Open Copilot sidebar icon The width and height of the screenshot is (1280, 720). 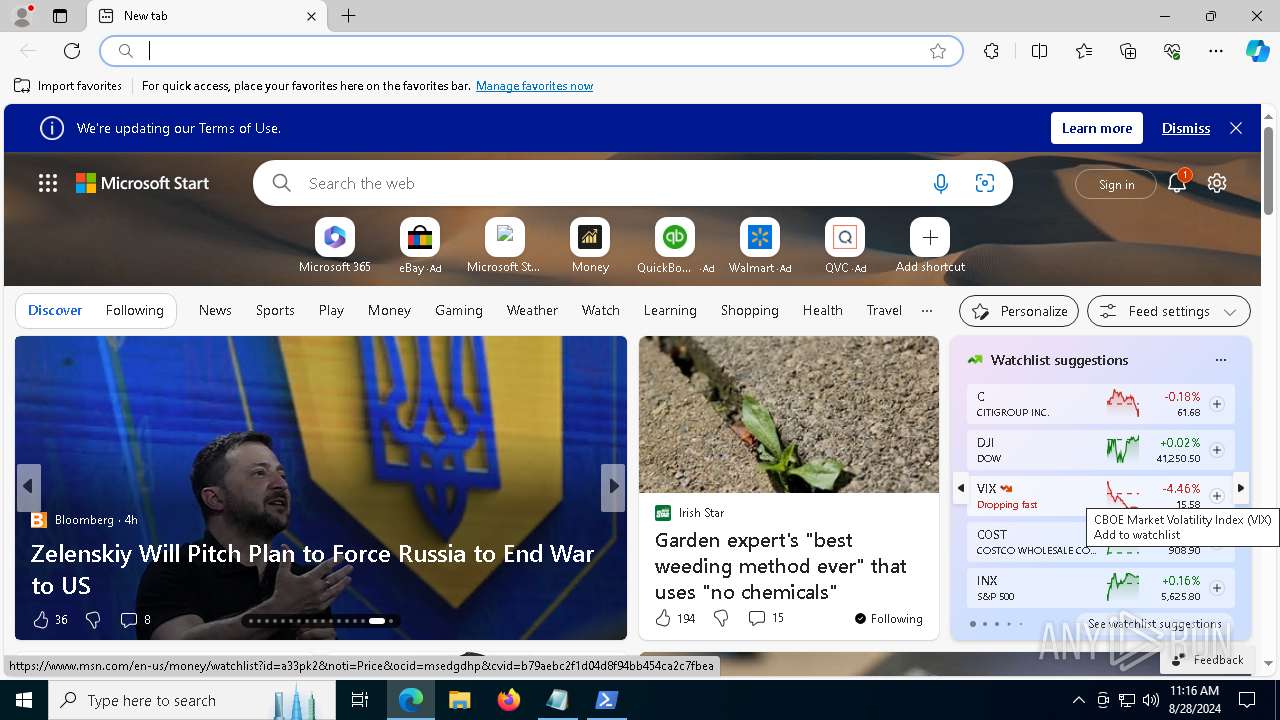coord(1257,51)
